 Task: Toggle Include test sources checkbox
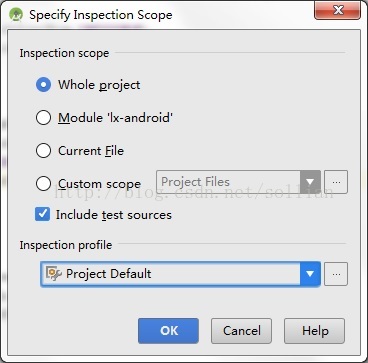(x=42, y=214)
